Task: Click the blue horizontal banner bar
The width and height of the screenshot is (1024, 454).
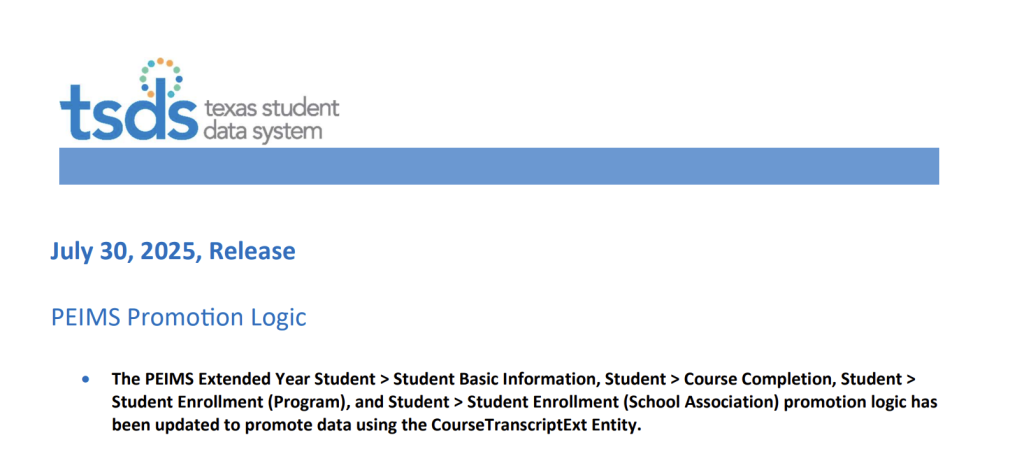Action: point(499,166)
